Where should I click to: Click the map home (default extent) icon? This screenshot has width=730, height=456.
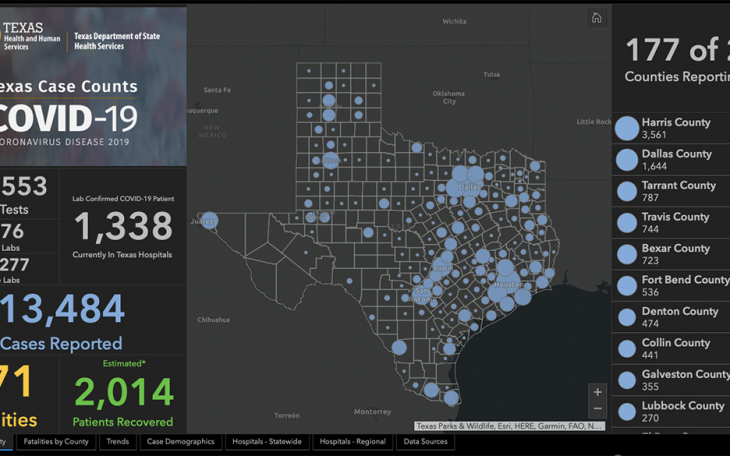(x=597, y=18)
